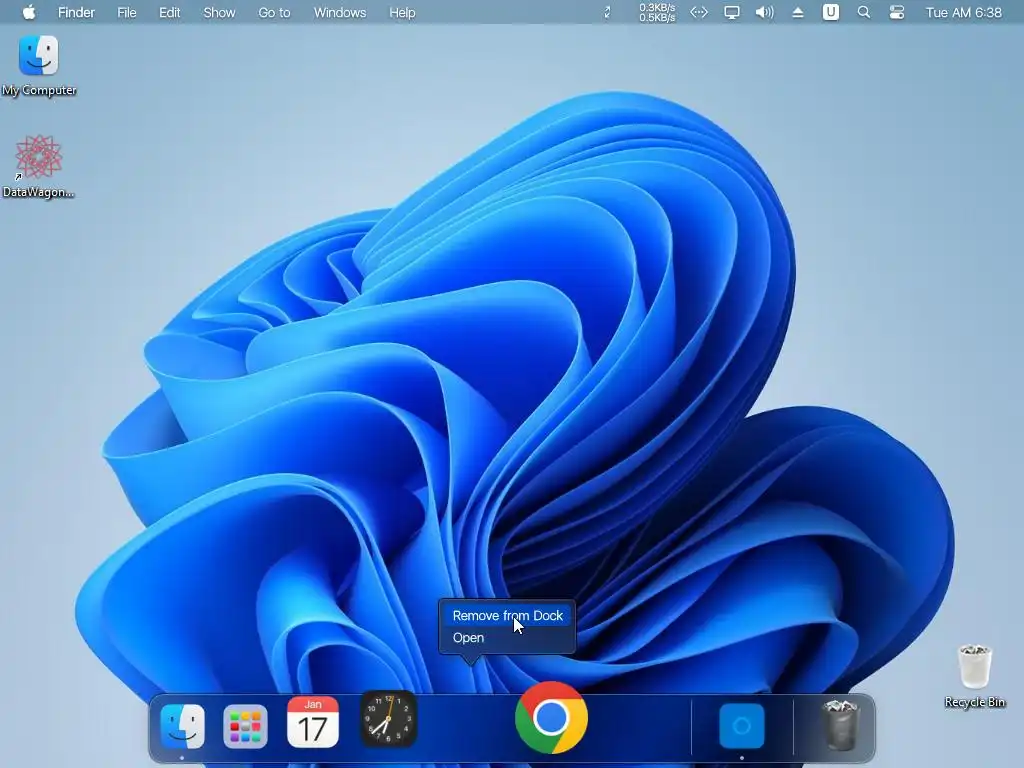Select the Recycle Bin desktop icon
The height and width of the screenshot is (768, 1024).
[974, 677]
